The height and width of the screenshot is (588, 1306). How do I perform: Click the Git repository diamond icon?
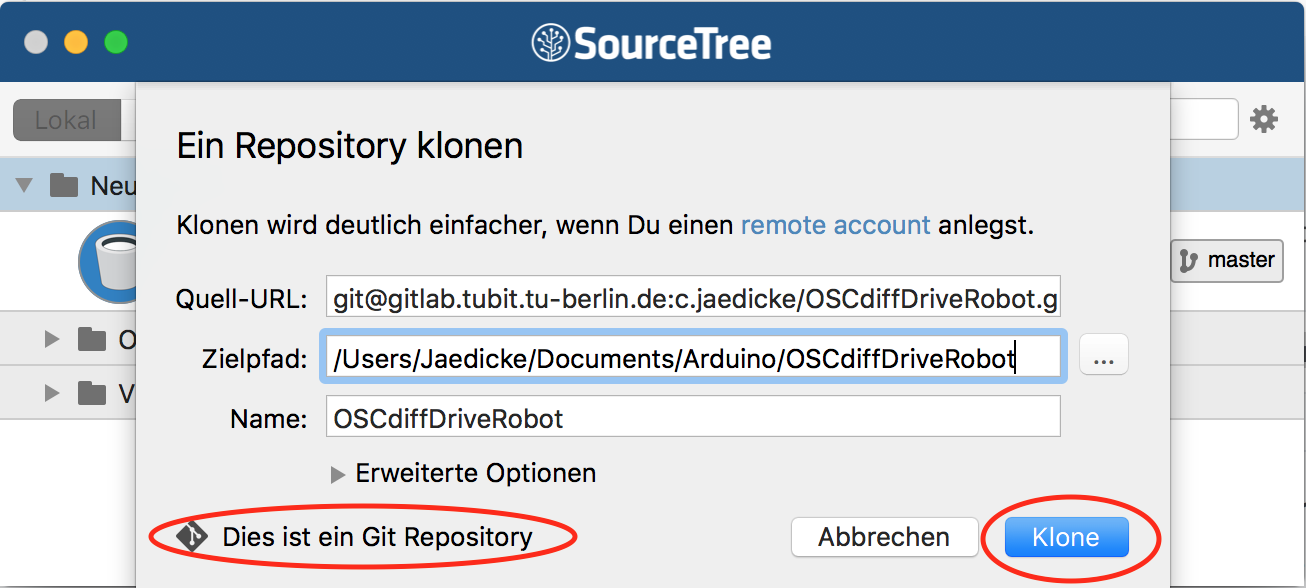click(191, 536)
